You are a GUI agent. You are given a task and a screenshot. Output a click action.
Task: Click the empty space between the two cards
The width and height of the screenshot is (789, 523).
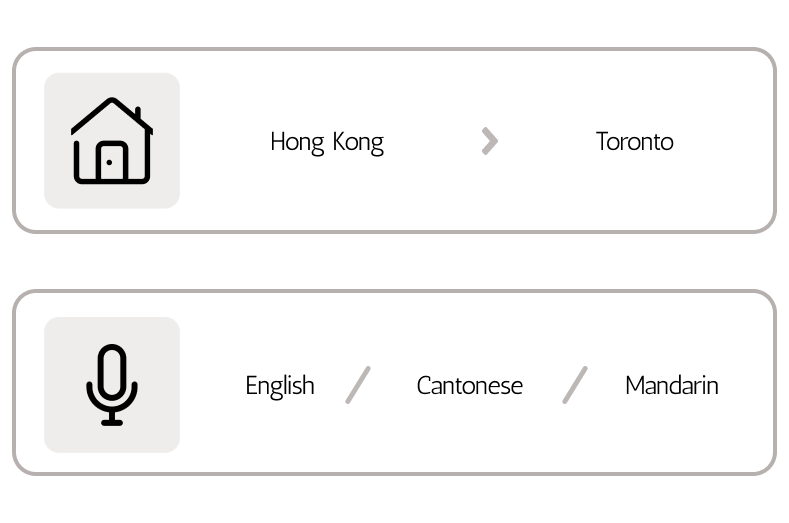click(x=394, y=262)
